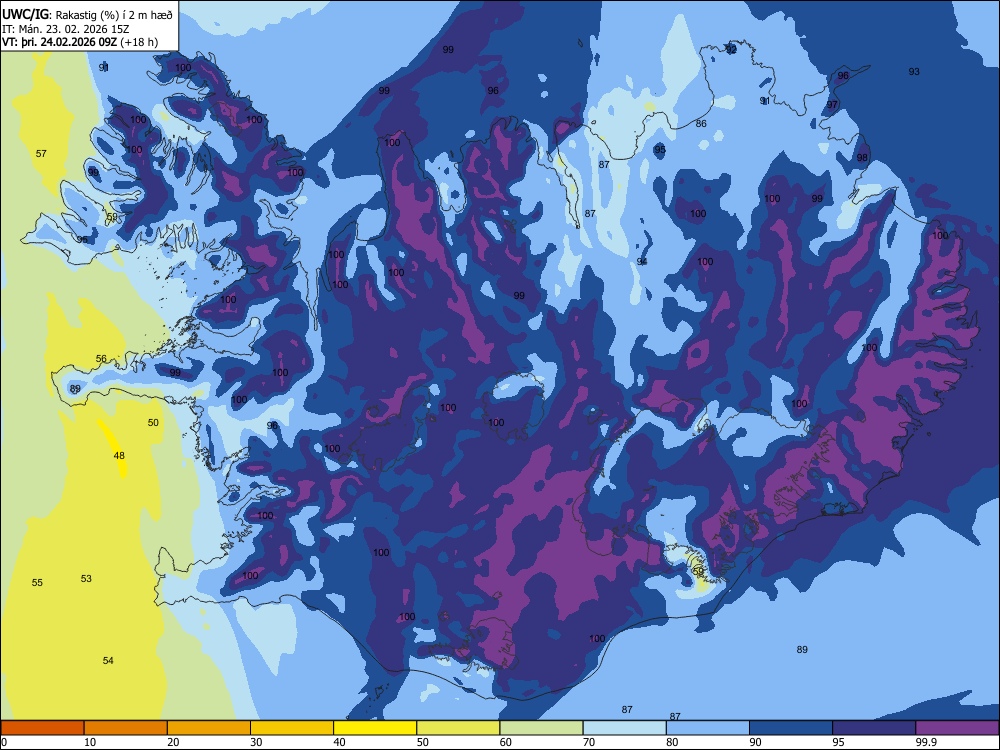
Task: Click the "57" humidity value on map
Action: tap(41, 154)
